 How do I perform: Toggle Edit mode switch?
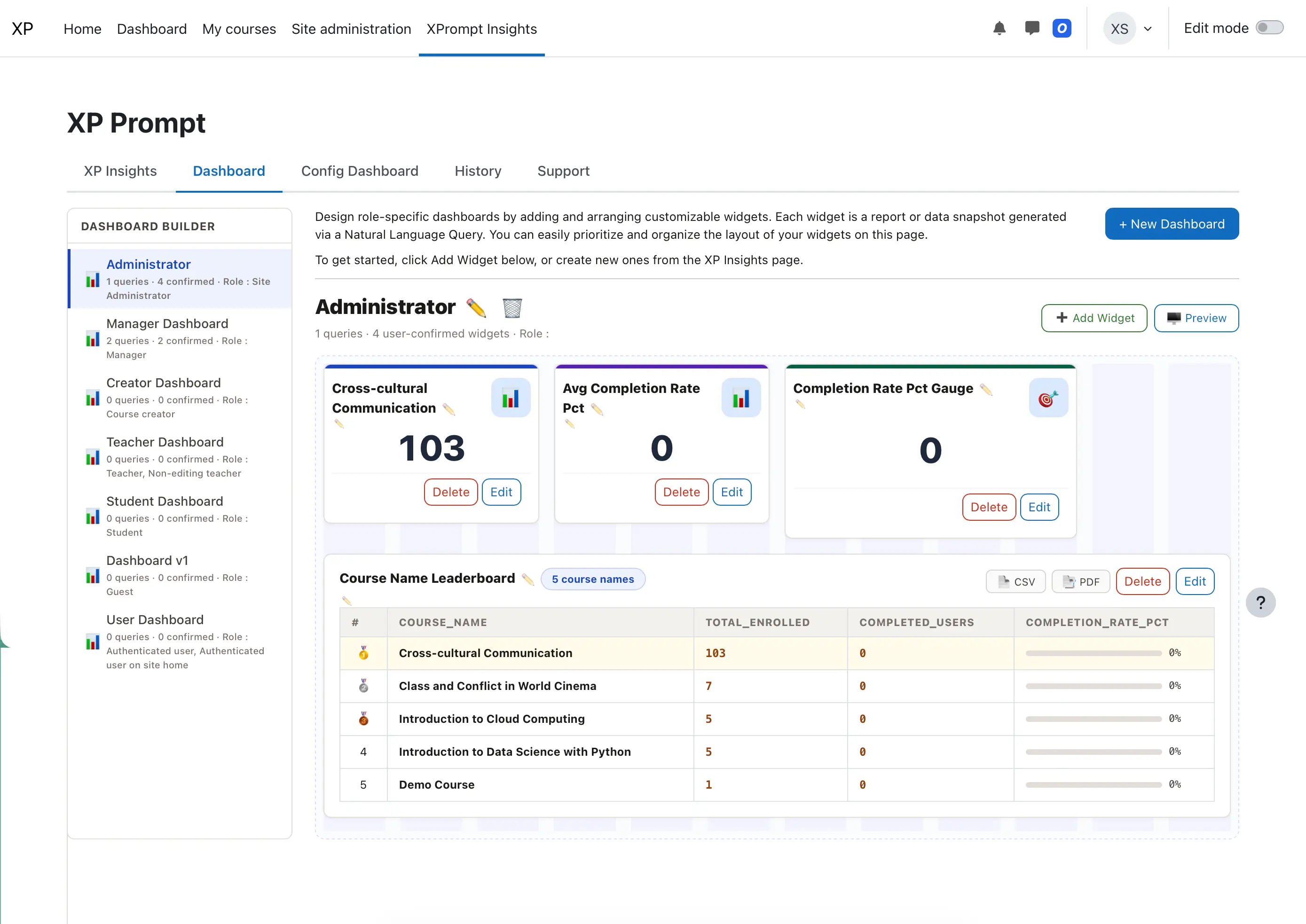click(1270, 28)
